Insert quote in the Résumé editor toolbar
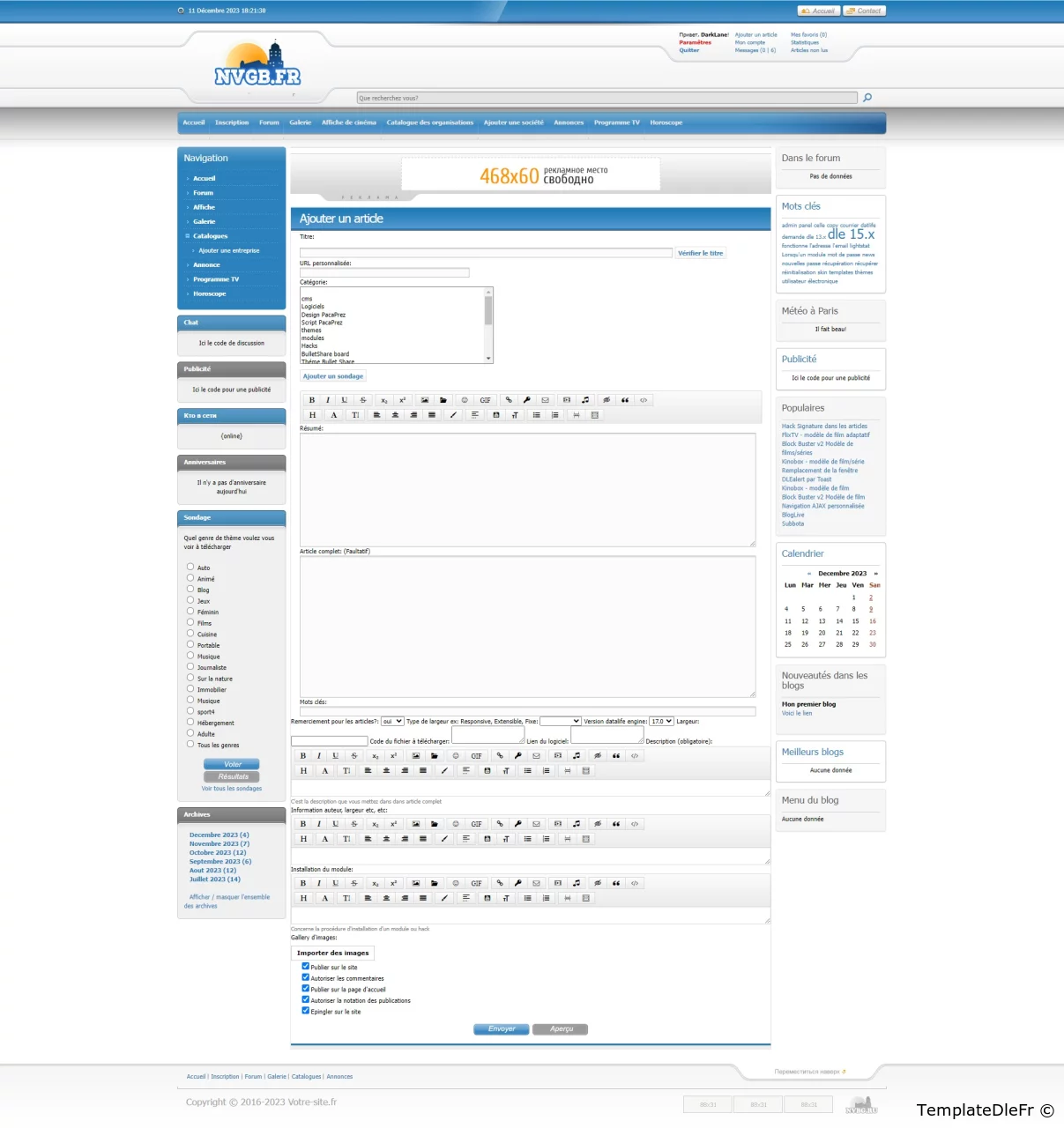This screenshot has height=1128, width=1064. click(625, 400)
